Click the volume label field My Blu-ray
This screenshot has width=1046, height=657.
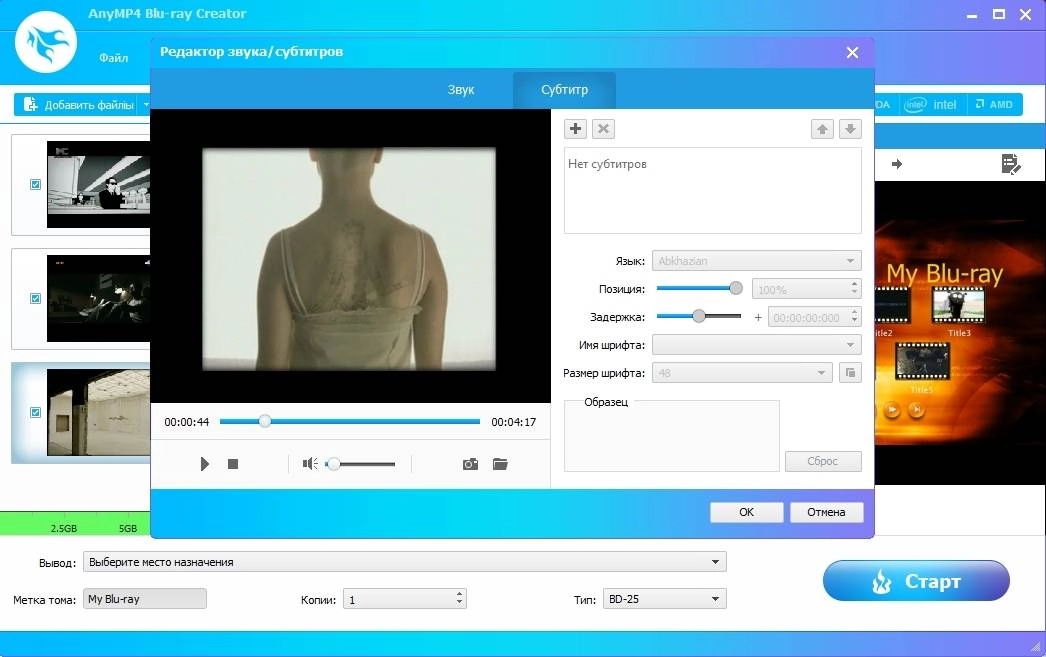pyautogui.click(x=145, y=599)
